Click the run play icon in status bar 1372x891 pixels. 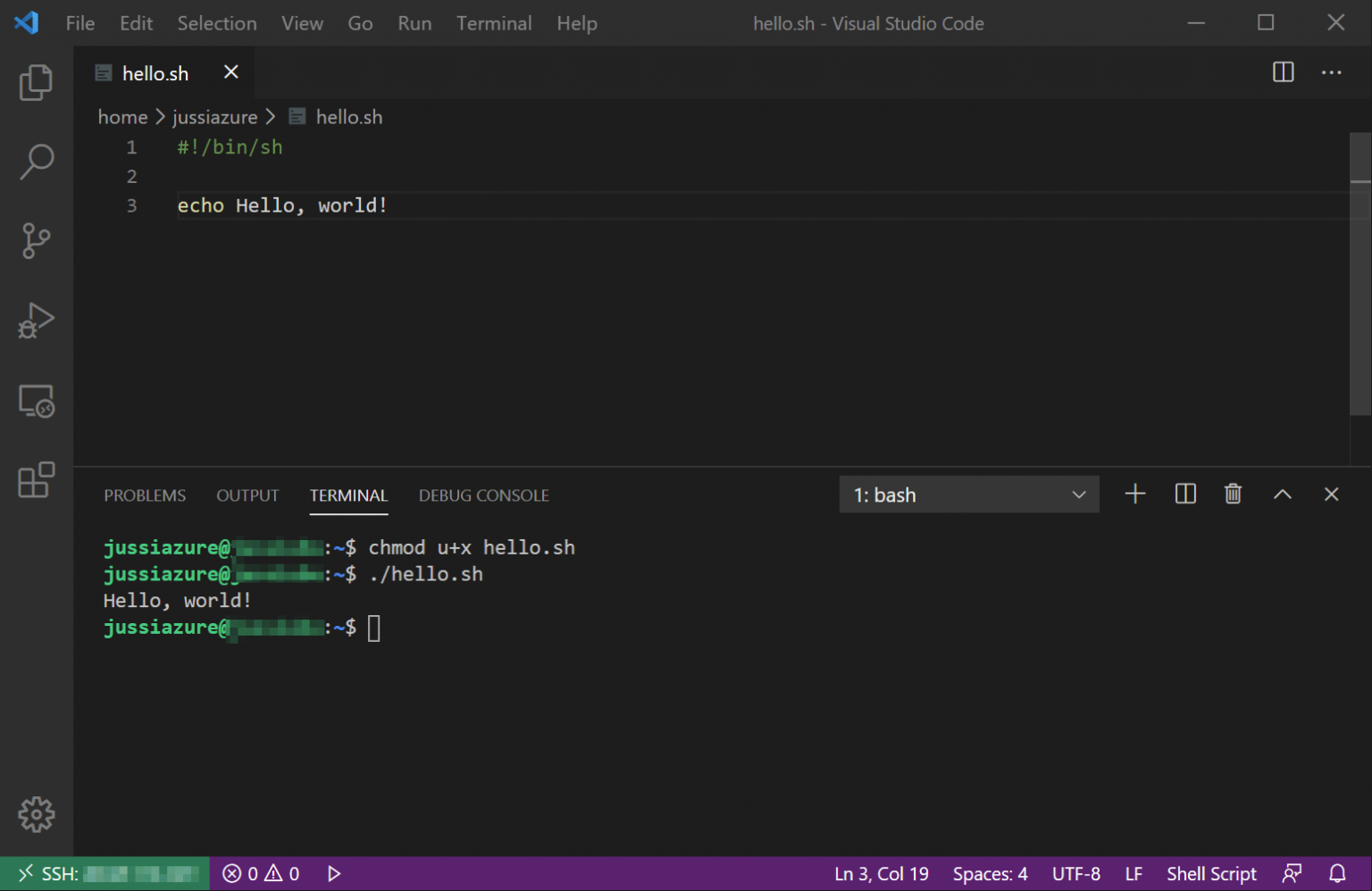click(334, 873)
